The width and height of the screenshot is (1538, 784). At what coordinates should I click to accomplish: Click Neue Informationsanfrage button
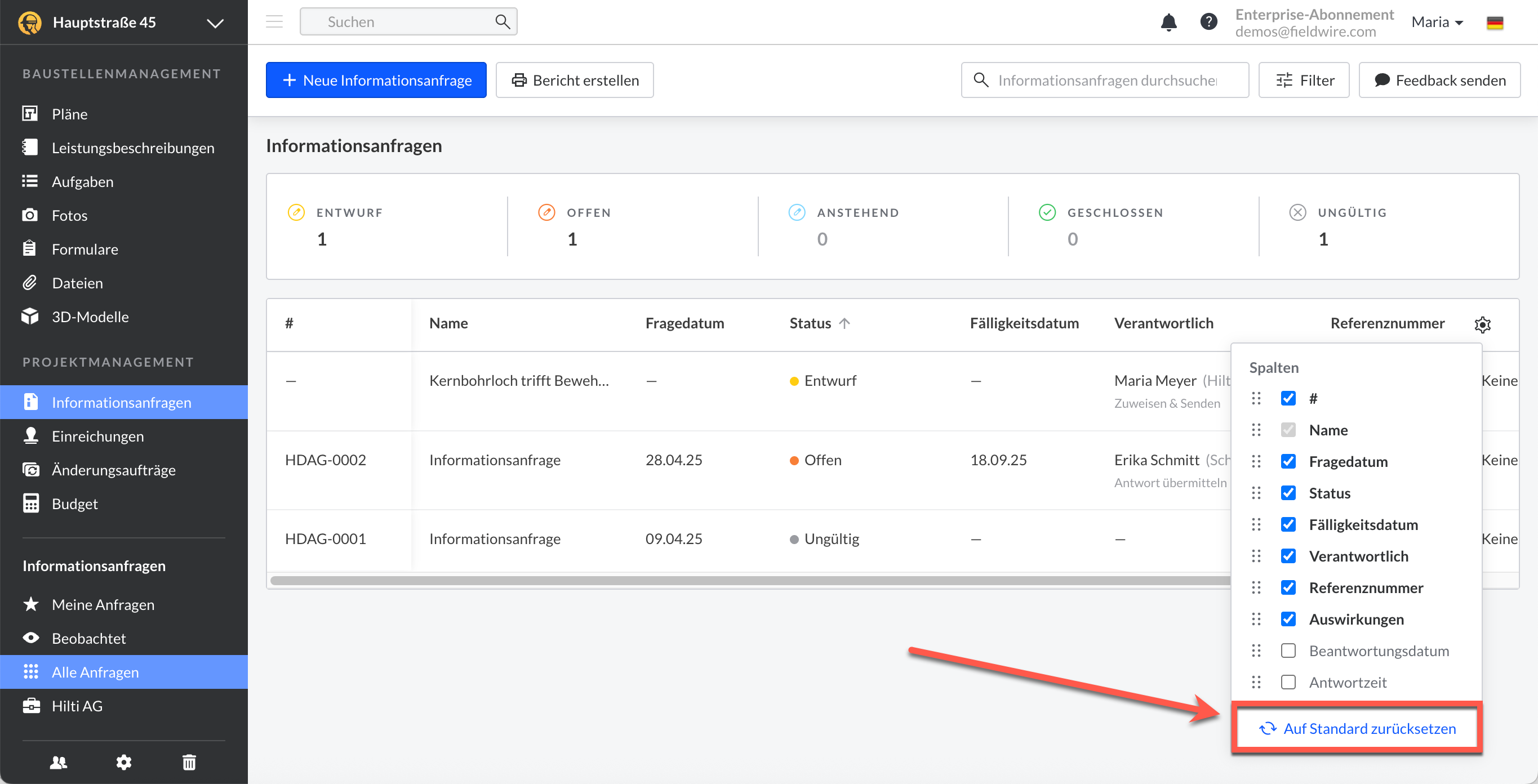(376, 81)
